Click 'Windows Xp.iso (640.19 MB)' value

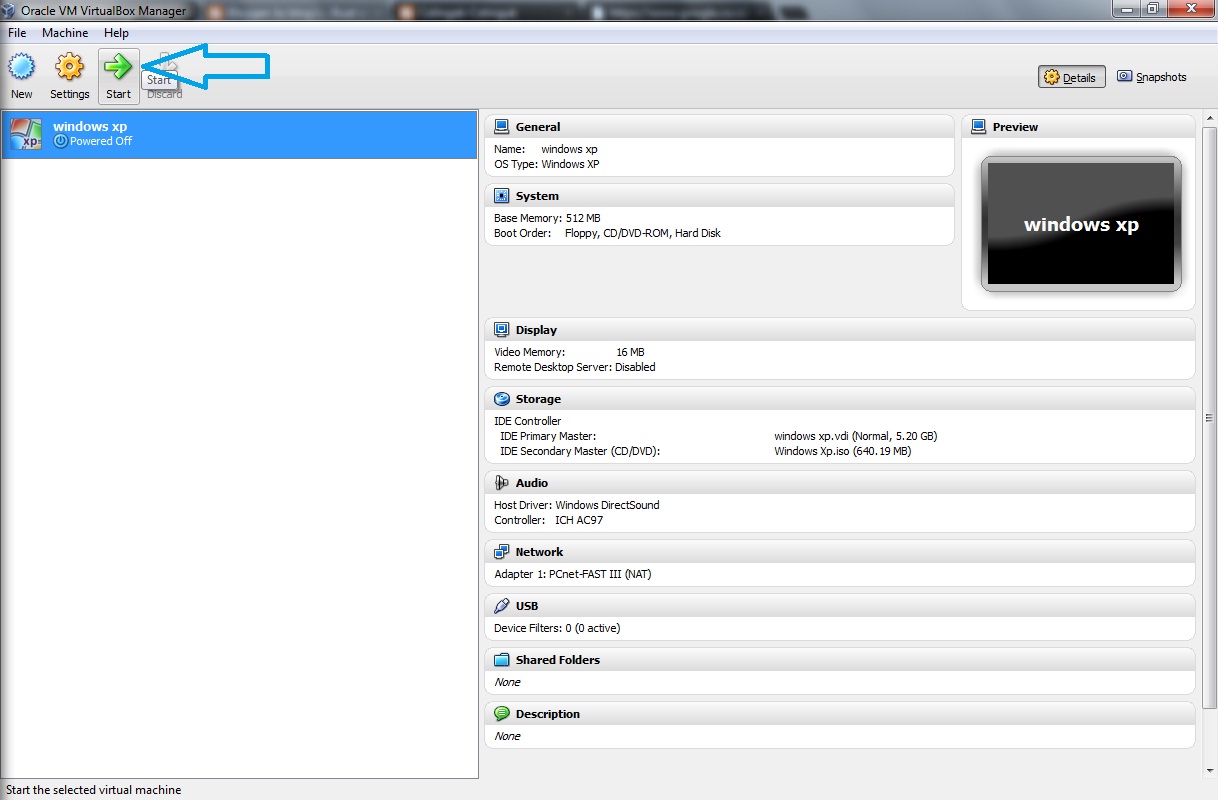843,451
